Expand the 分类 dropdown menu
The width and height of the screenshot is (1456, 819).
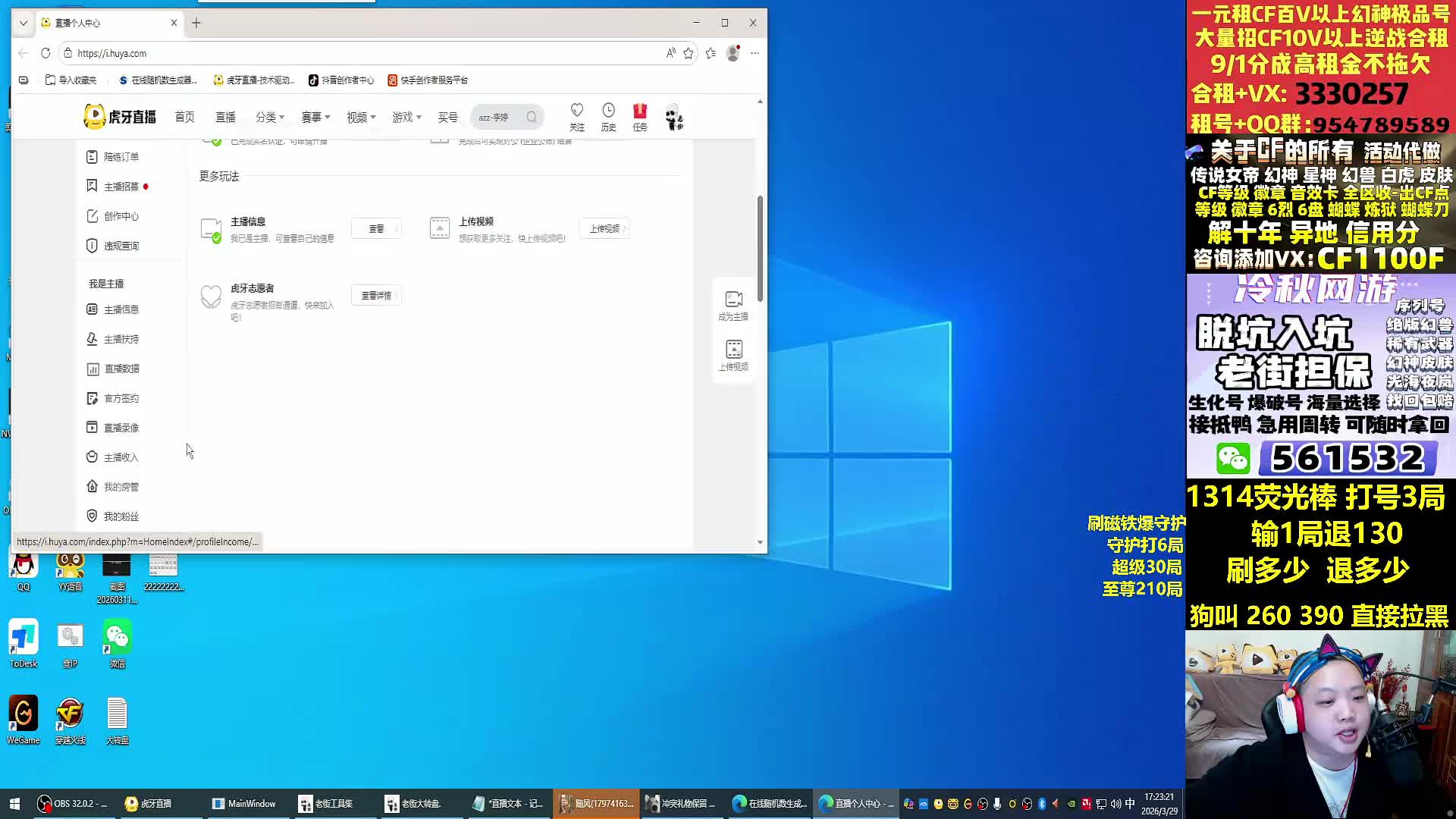[x=270, y=117]
